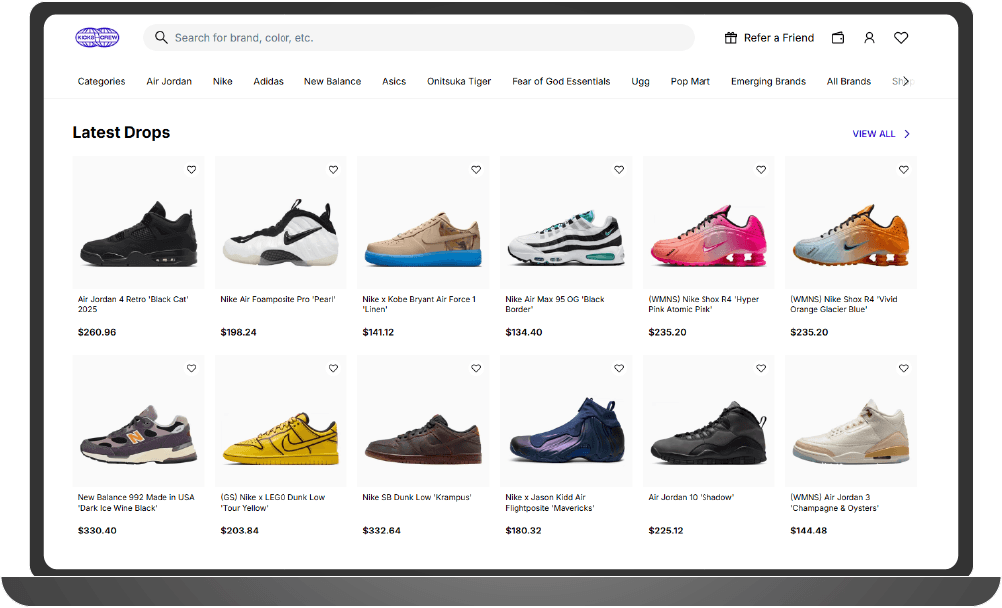1002x608 pixels.
Task: Click the arrow next to VIEW ALL
Action: click(x=908, y=133)
